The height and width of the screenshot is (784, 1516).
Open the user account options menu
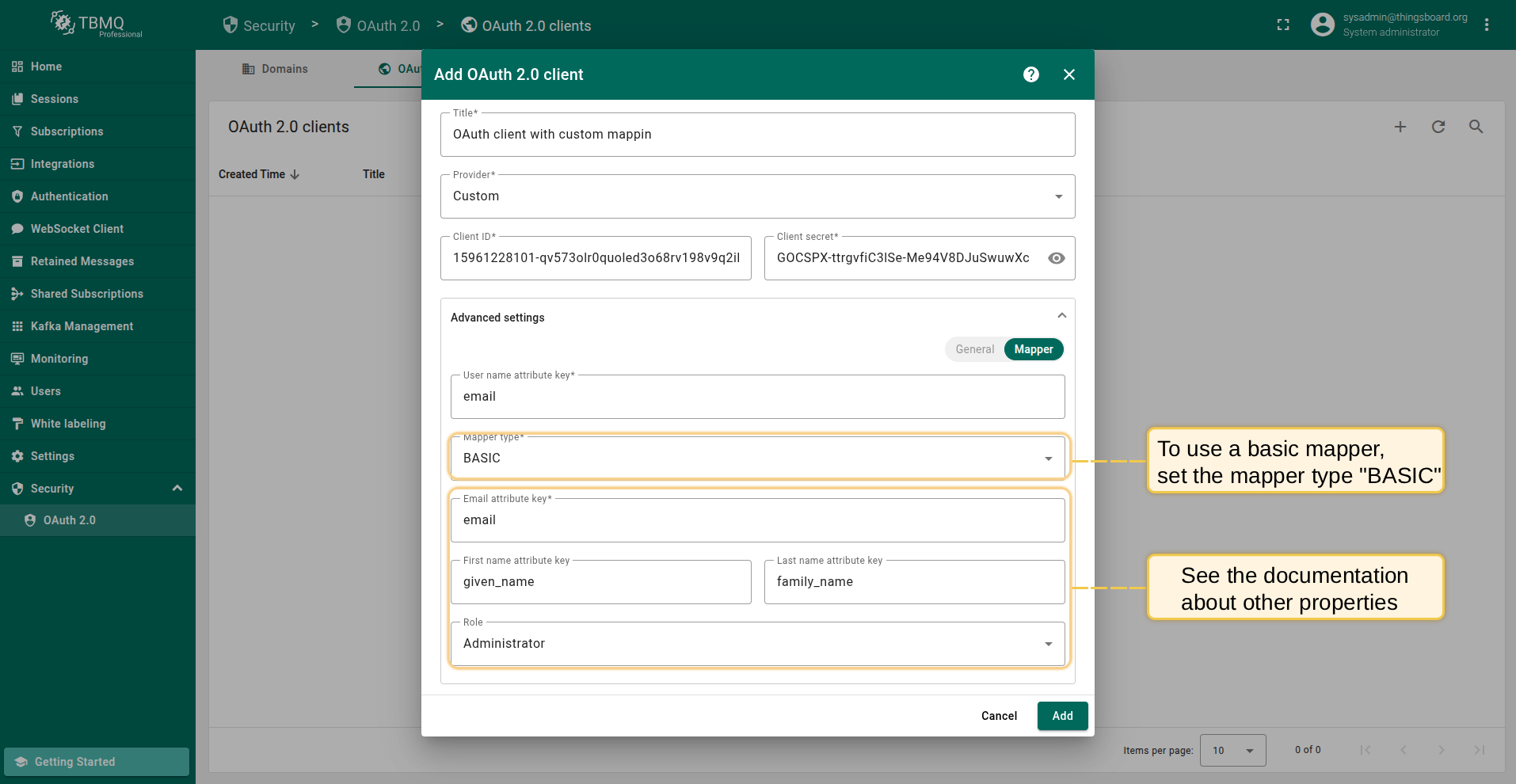click(x=1486, y=25)
